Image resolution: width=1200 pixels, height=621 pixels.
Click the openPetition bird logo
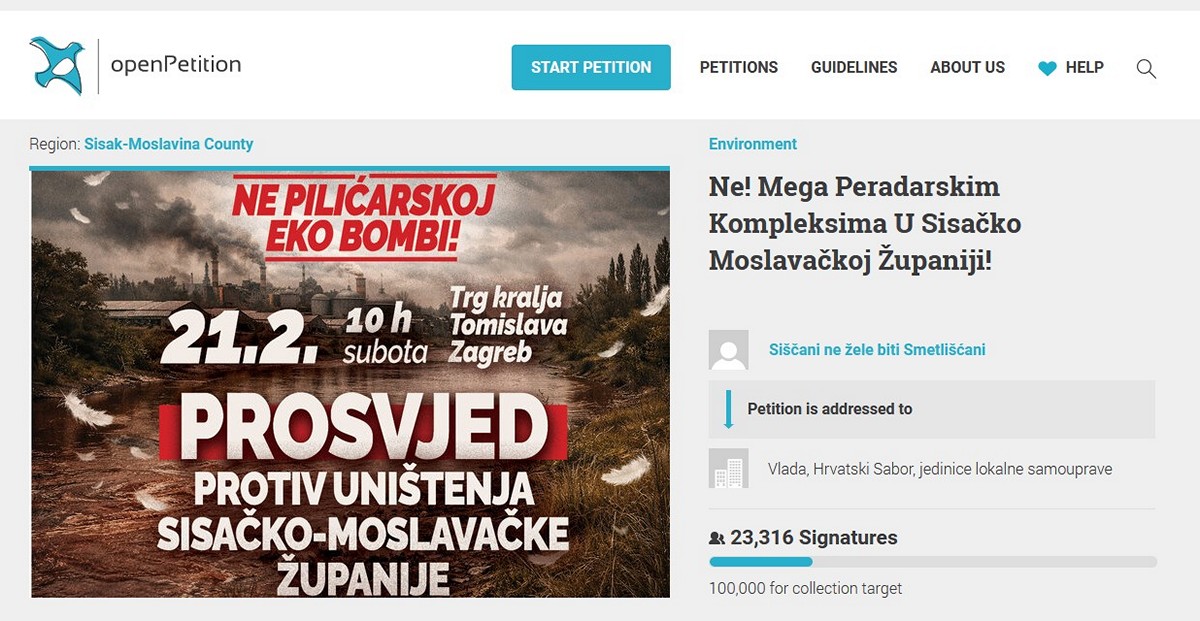click(57, 66)
